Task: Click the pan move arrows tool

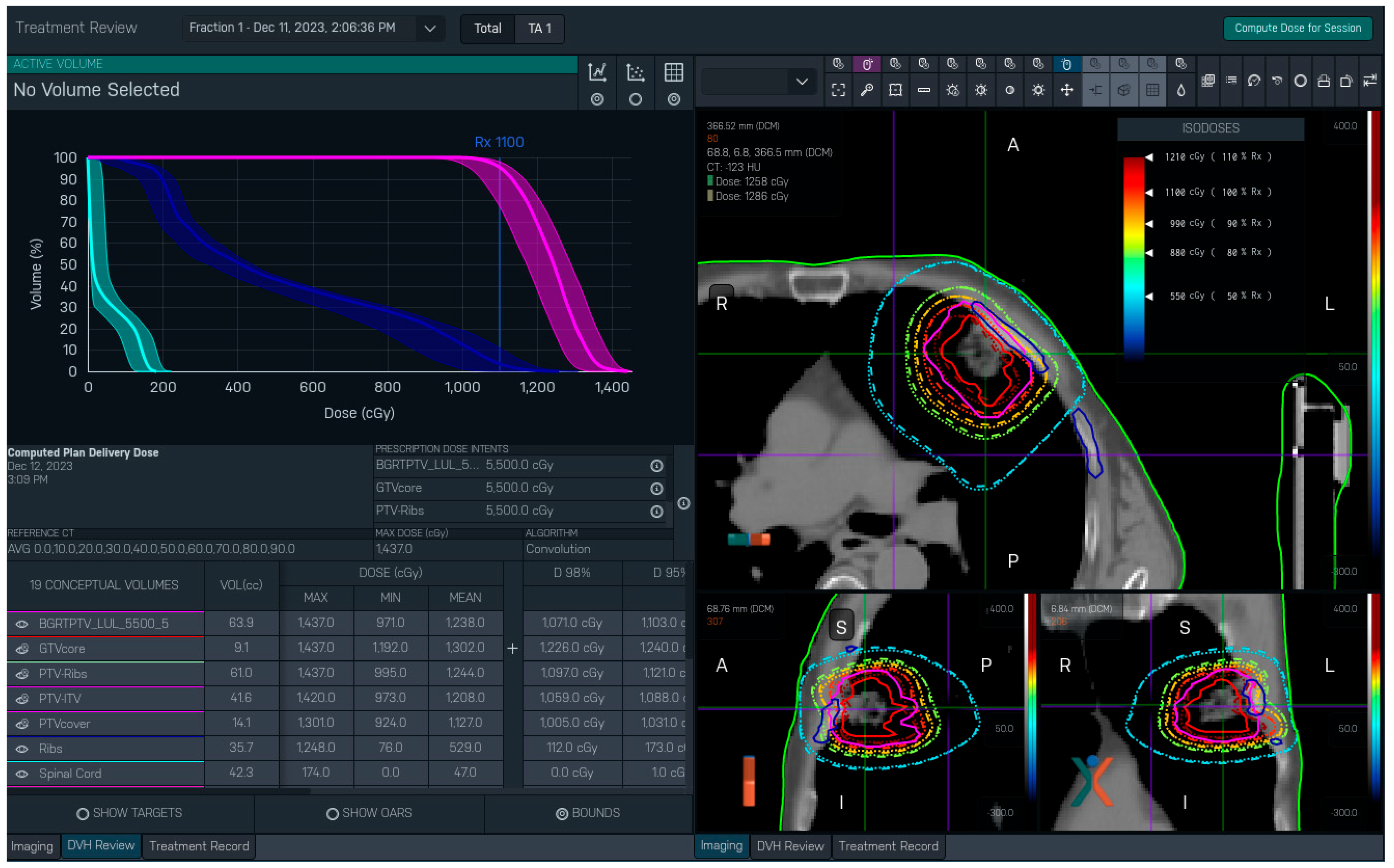Action: 1066,90
